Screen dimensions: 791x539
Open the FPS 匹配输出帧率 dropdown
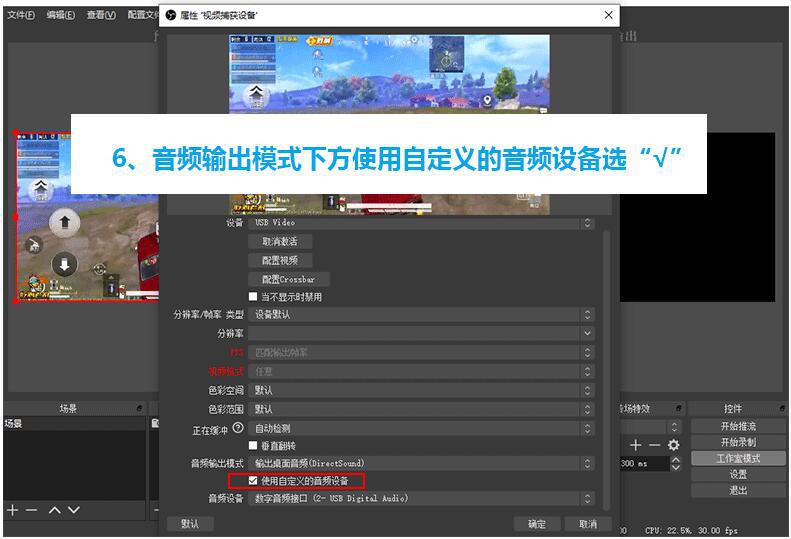[421, 352]
